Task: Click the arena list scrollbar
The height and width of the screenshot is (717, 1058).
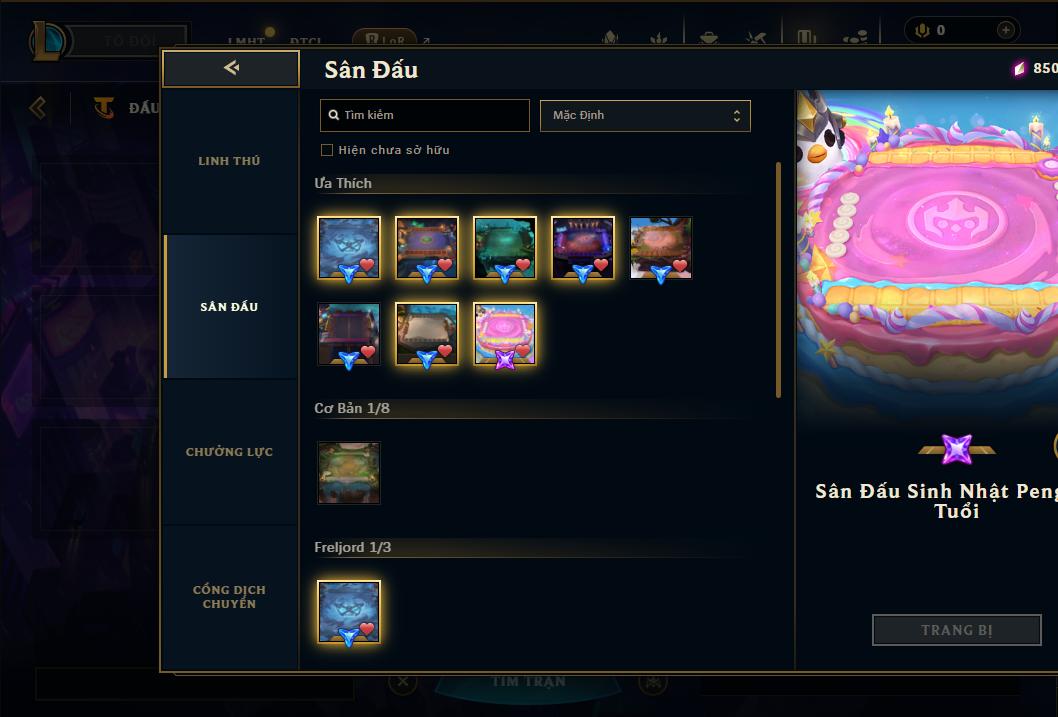Action: tap(779, 280)
